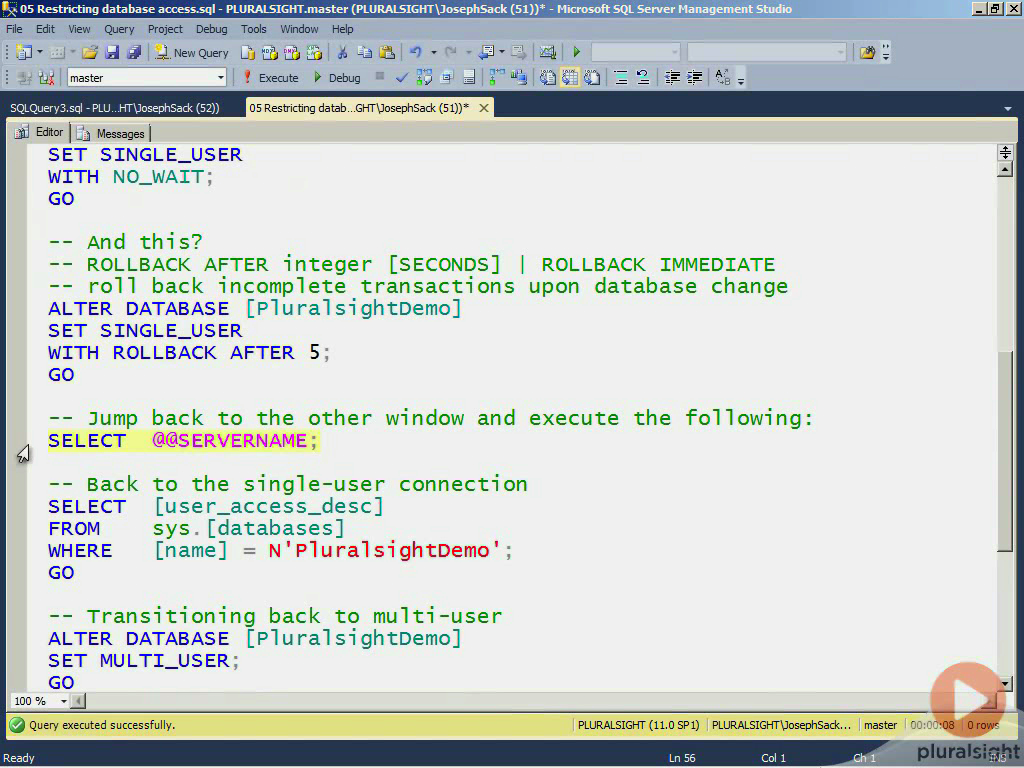Click the Activity Monitor icon
The height and width of the screenshot is (768, 1024).
click(x=548, y=52)
